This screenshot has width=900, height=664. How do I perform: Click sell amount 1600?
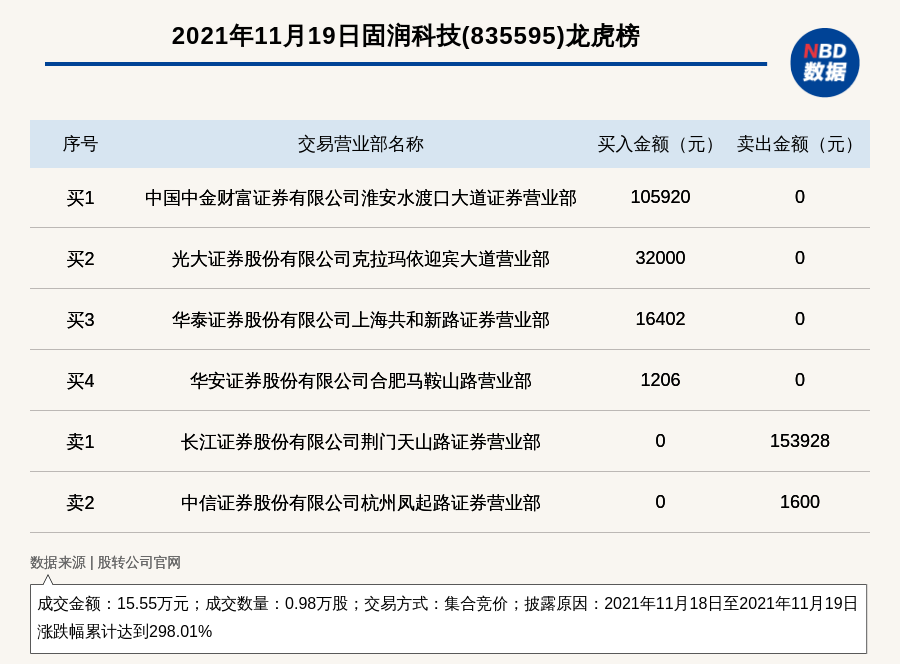point(800,502)
